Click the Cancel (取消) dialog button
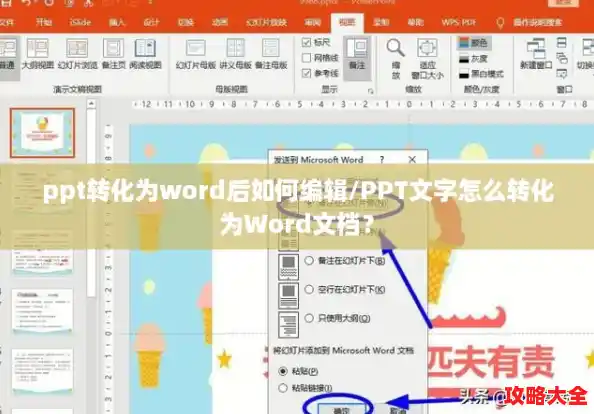 click(x=399, y=411)
